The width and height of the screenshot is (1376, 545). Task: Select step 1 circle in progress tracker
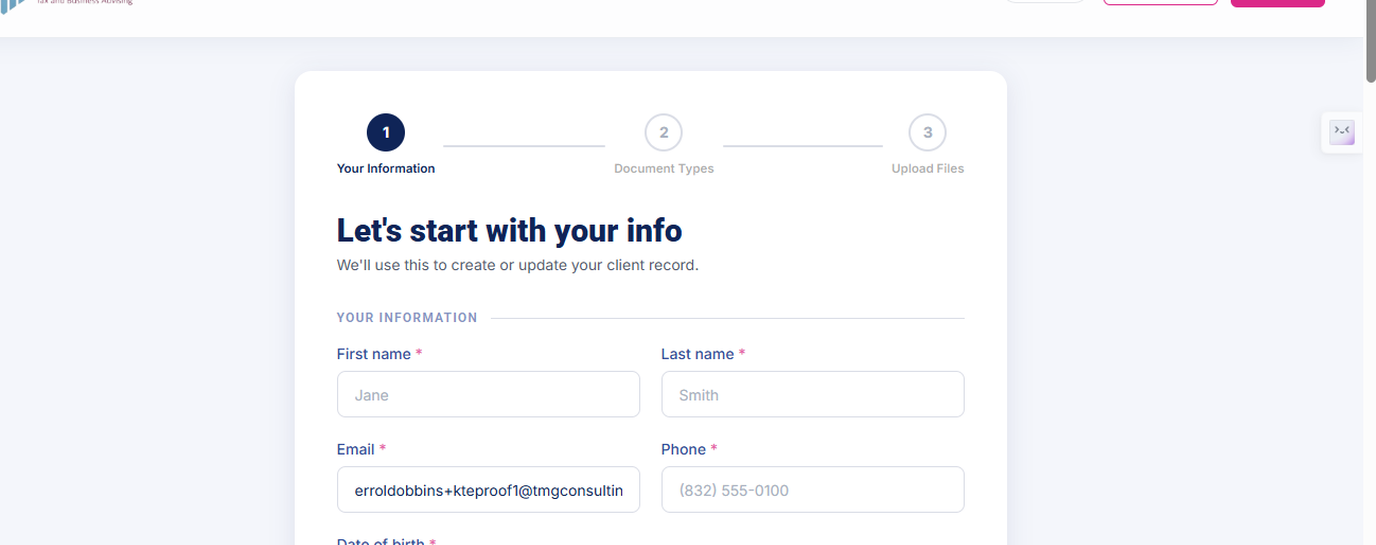(x=386, y=132)
